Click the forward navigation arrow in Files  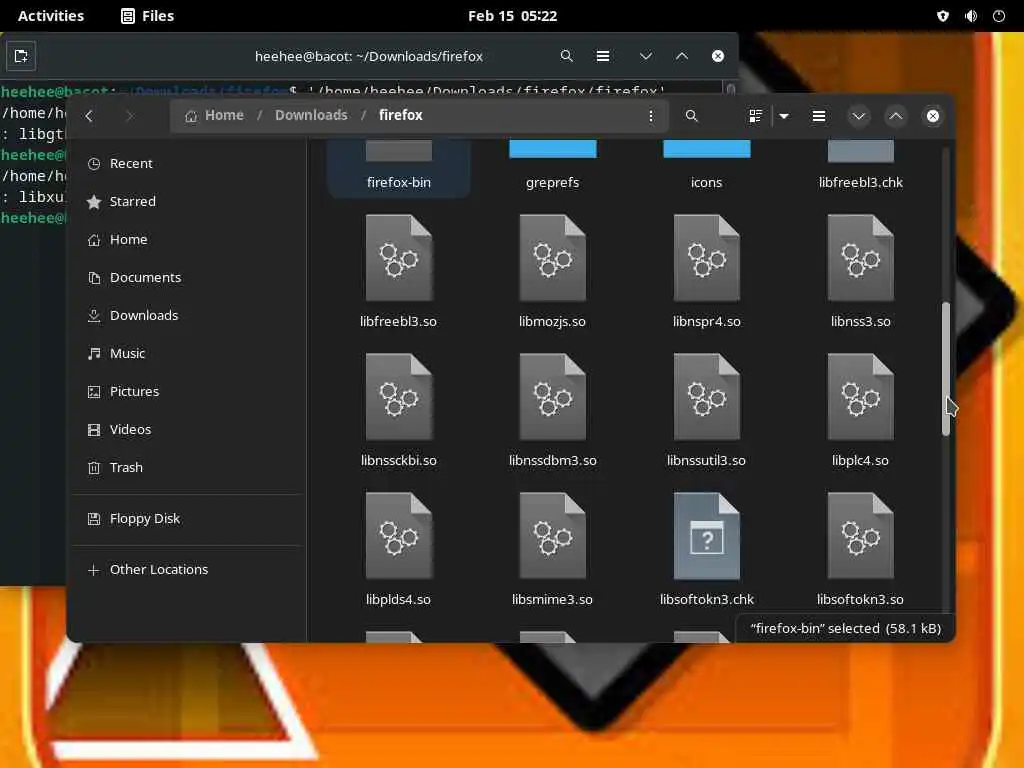[129, 116]
